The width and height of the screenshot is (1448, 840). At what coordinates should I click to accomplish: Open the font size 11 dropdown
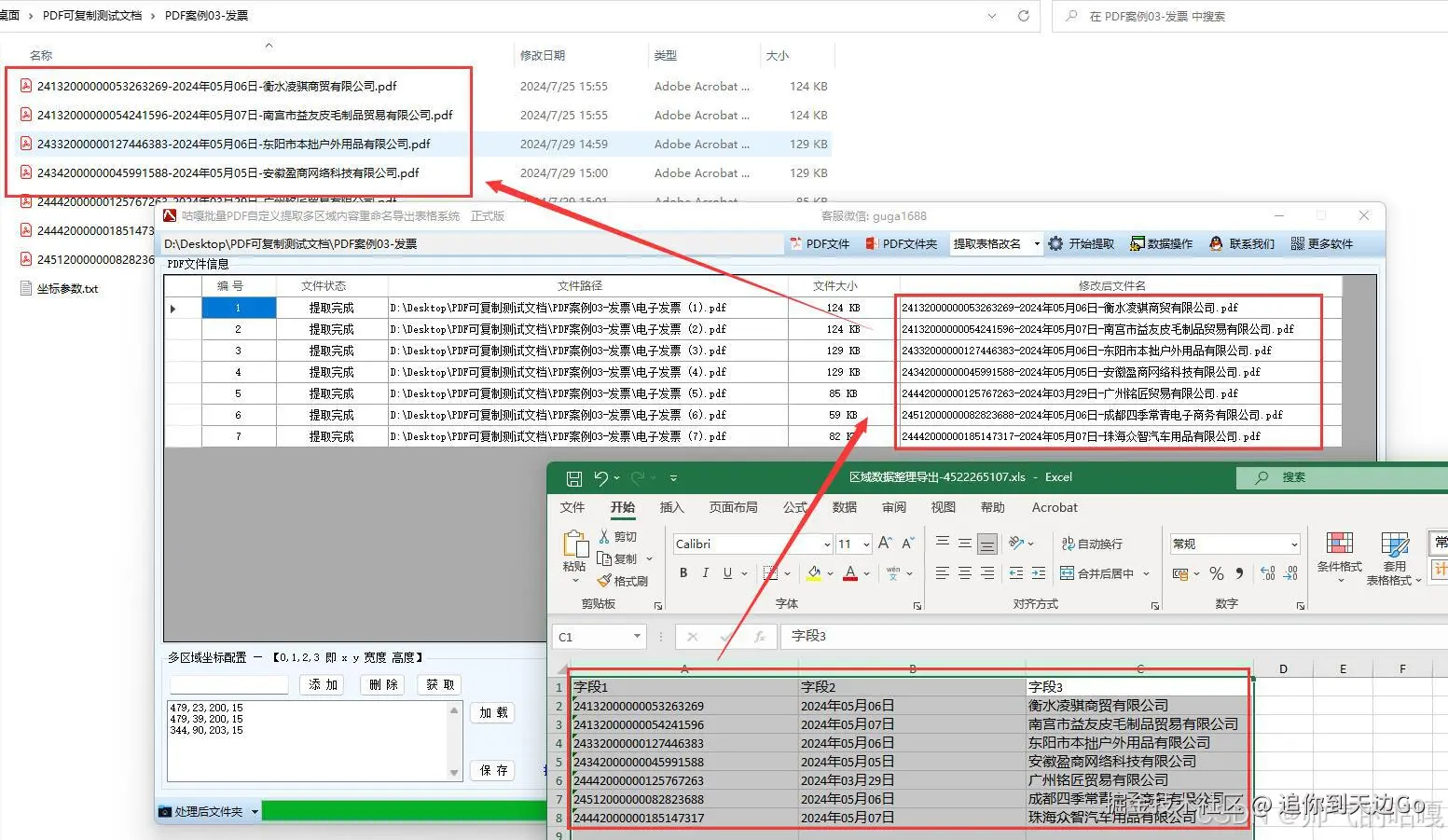[867, 544]
